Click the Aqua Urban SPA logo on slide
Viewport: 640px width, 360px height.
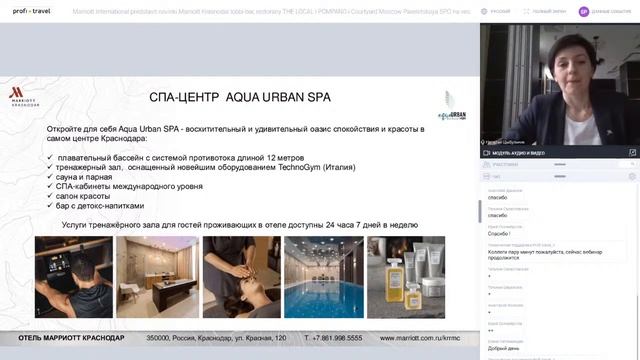[452, 106]
